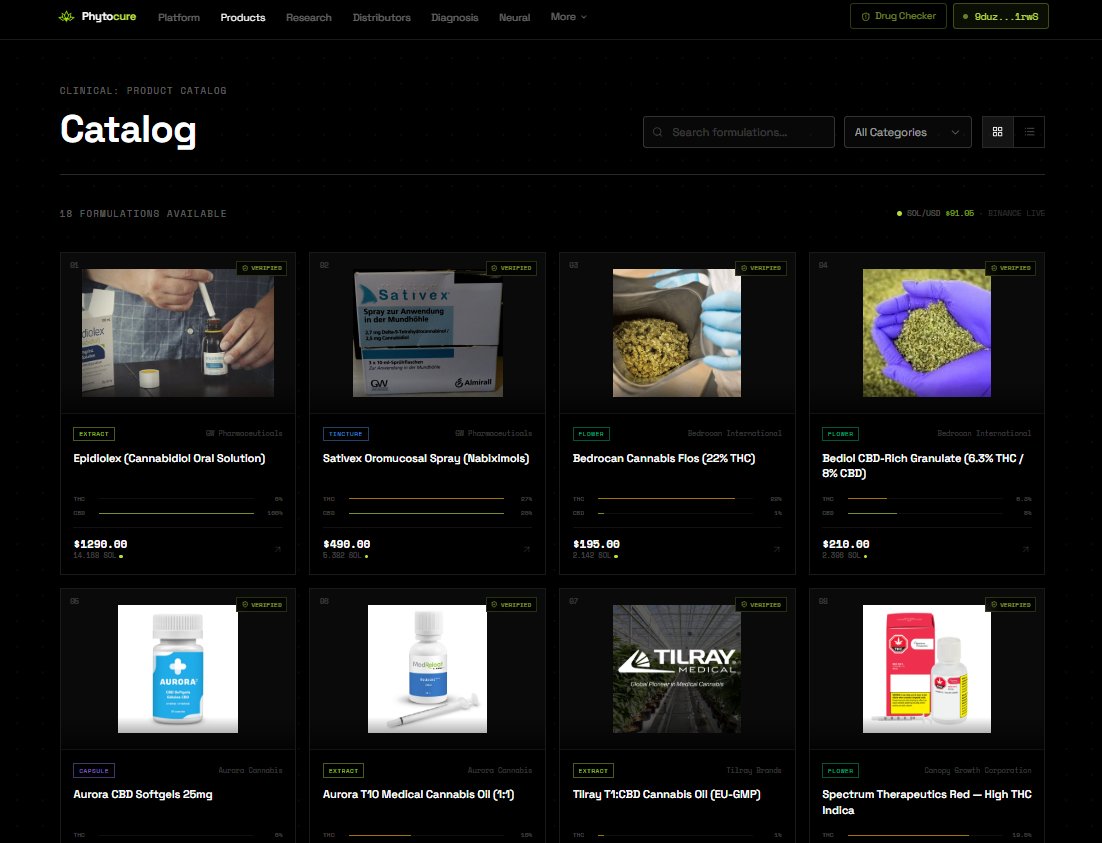Click Verified badge on Tilray card
The width and height of the screenshot is (1102, 843).
pyautogui.click(x=760, y=605)
